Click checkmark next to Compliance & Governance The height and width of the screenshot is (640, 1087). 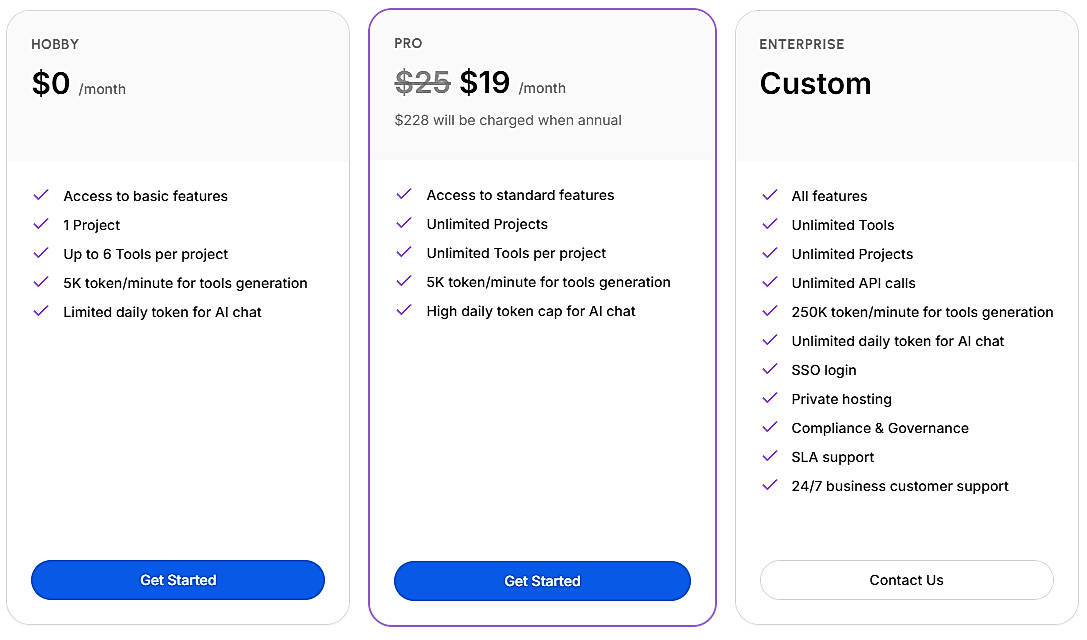click(769, 427)
